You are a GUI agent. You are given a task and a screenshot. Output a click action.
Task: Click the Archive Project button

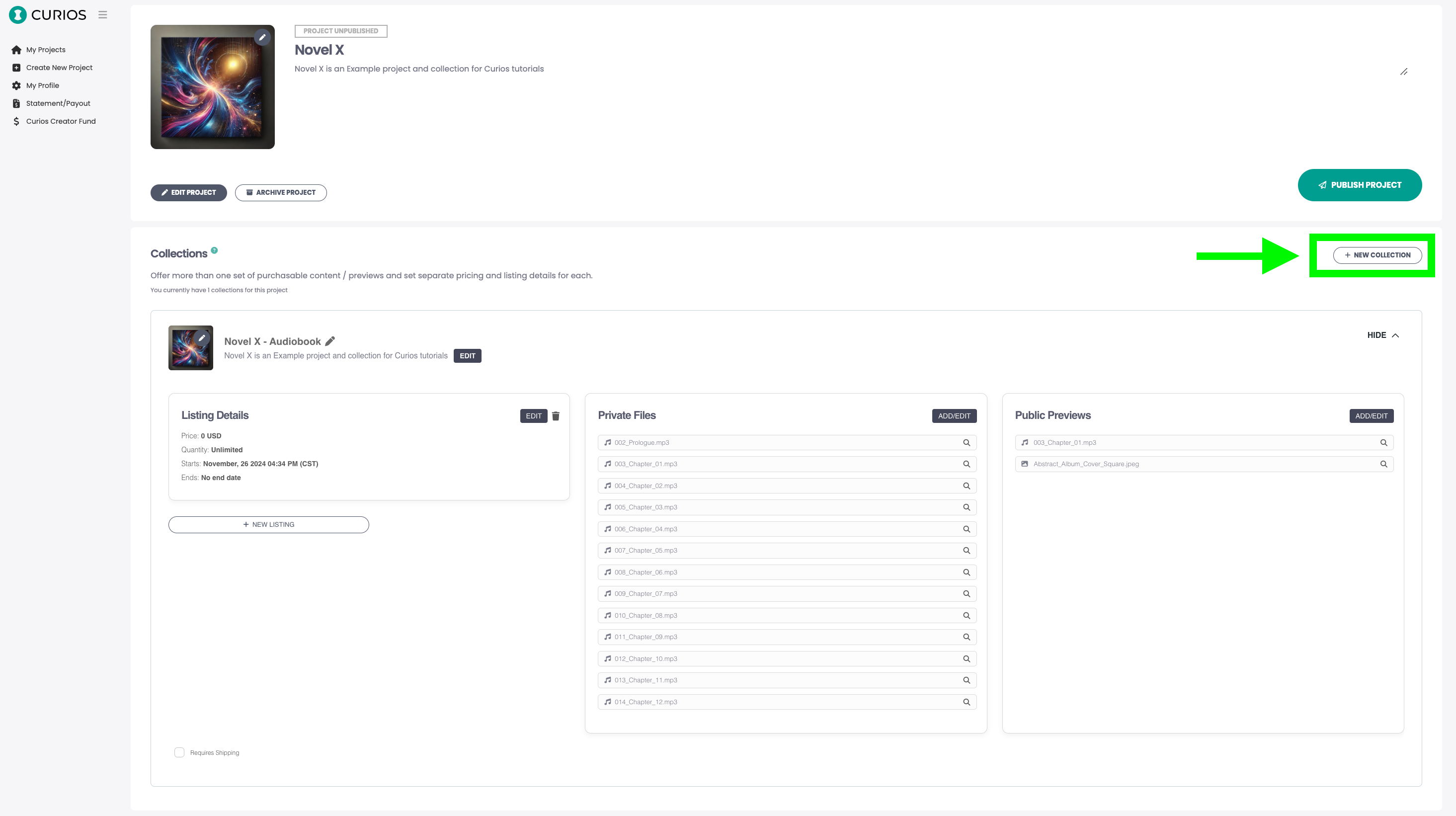(281, 193)
